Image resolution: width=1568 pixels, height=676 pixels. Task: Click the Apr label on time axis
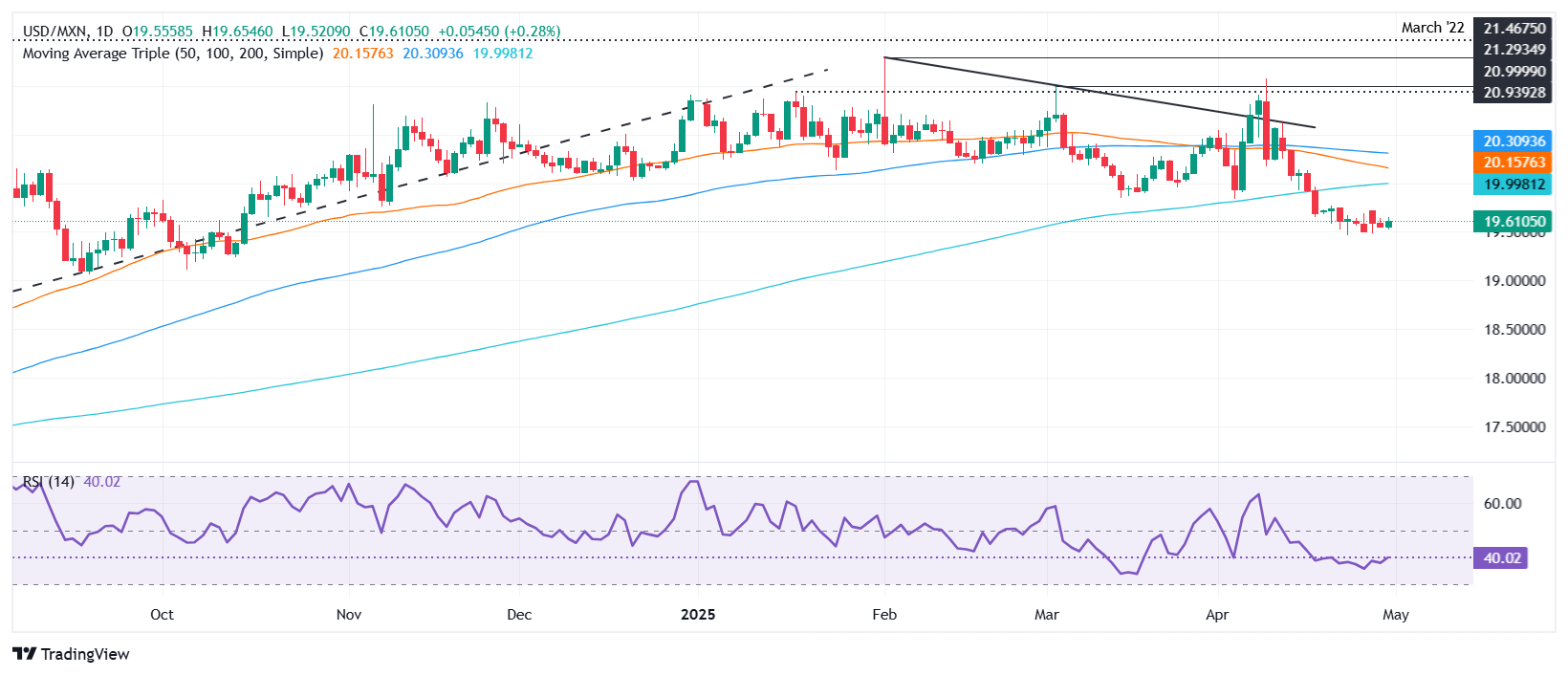pyautogui.click(x=1217, y=614)
